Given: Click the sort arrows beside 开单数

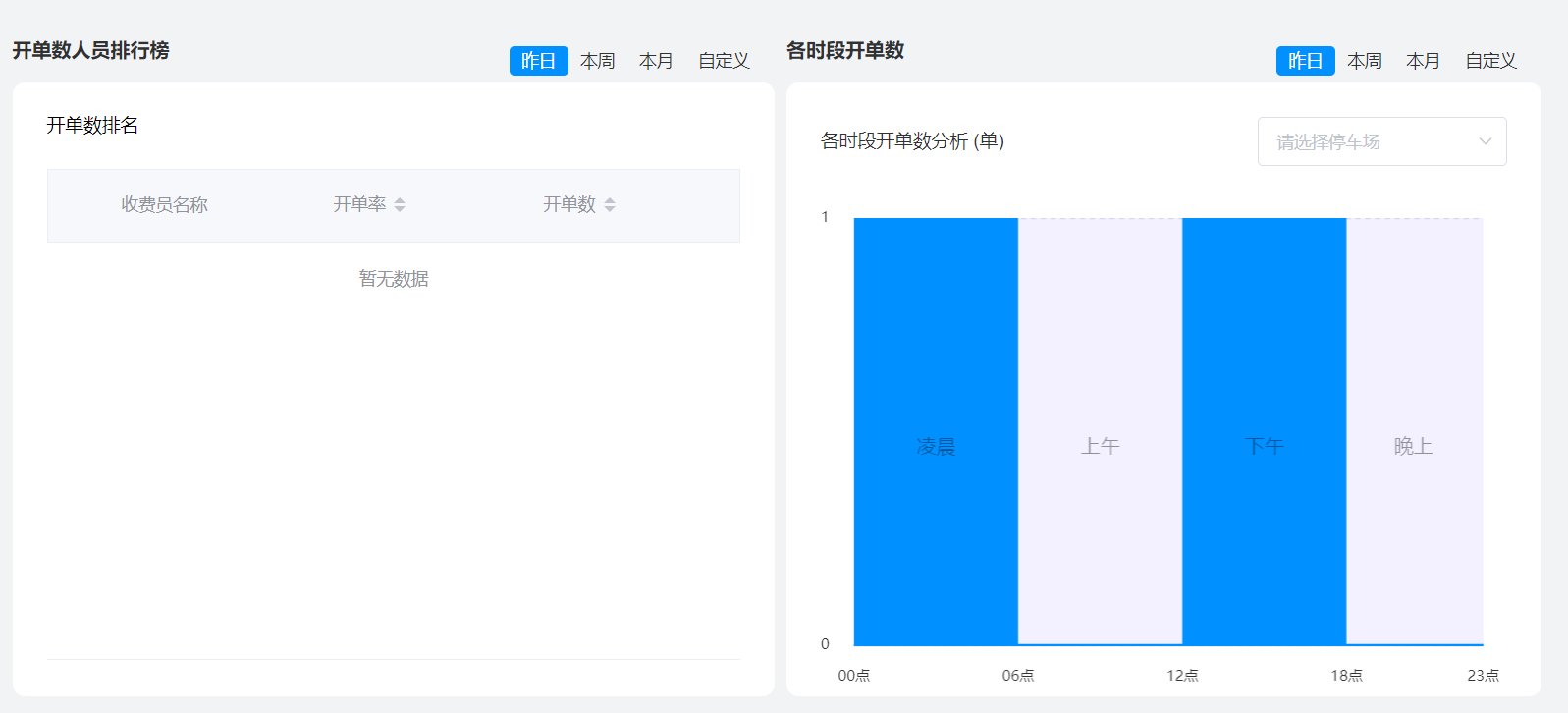Looking at the screenshot, I should (x=610, y=204).
